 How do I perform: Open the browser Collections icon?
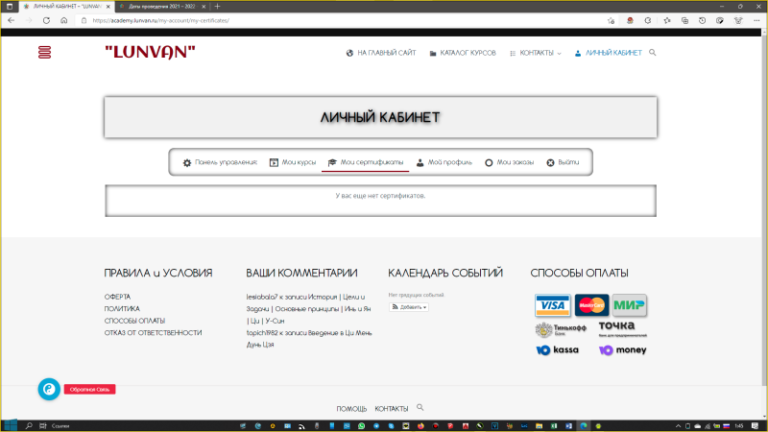685,21
